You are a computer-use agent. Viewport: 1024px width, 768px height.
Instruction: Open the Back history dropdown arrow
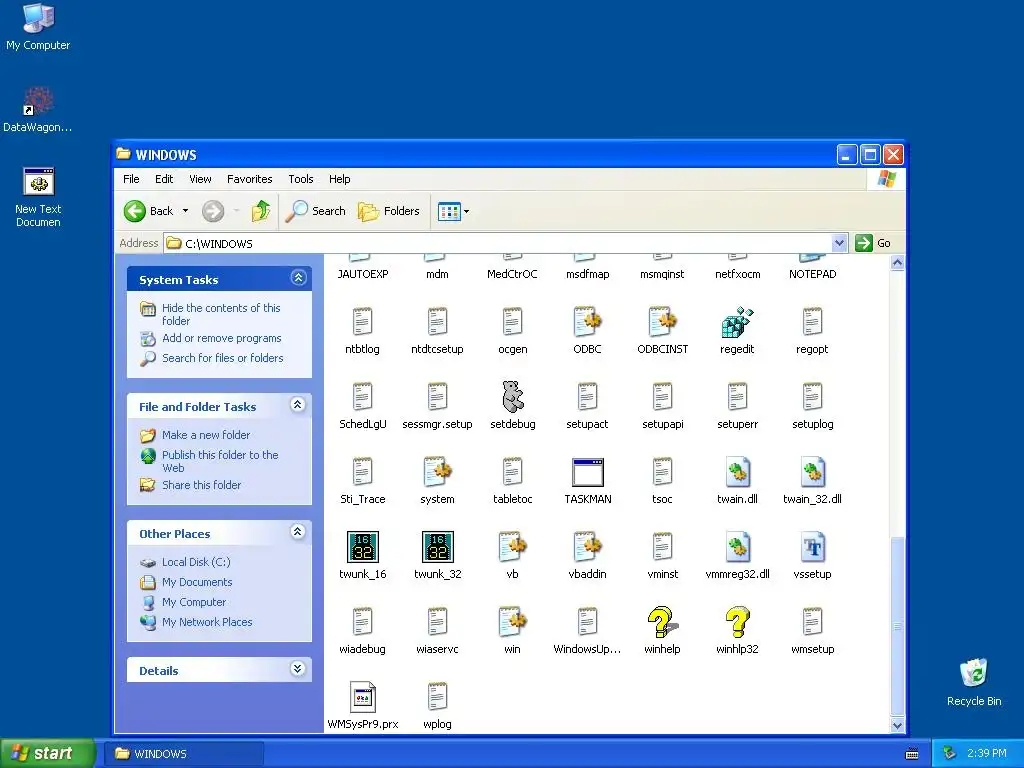(185, 211)
